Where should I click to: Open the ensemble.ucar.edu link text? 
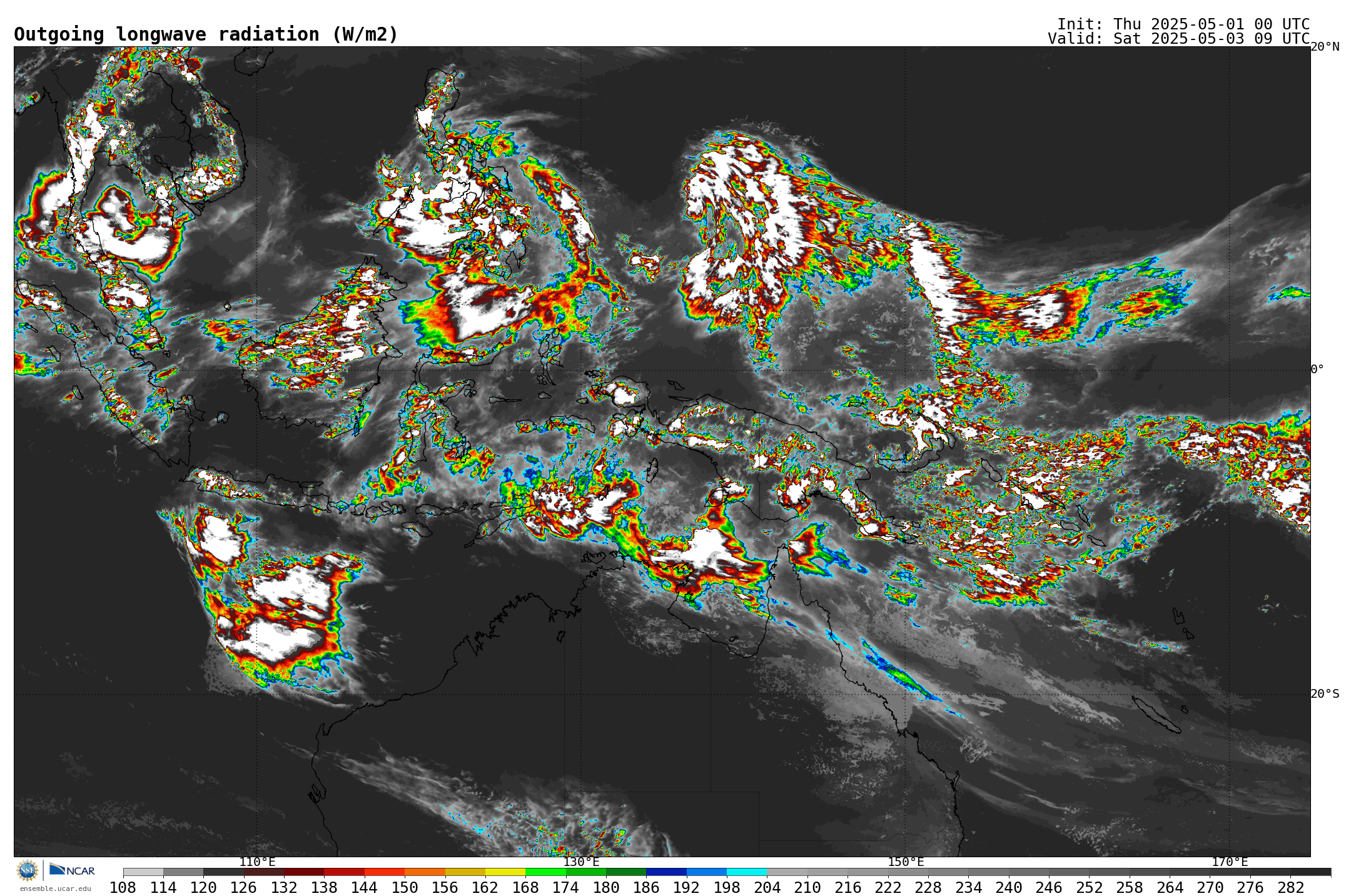click(55, 888)
